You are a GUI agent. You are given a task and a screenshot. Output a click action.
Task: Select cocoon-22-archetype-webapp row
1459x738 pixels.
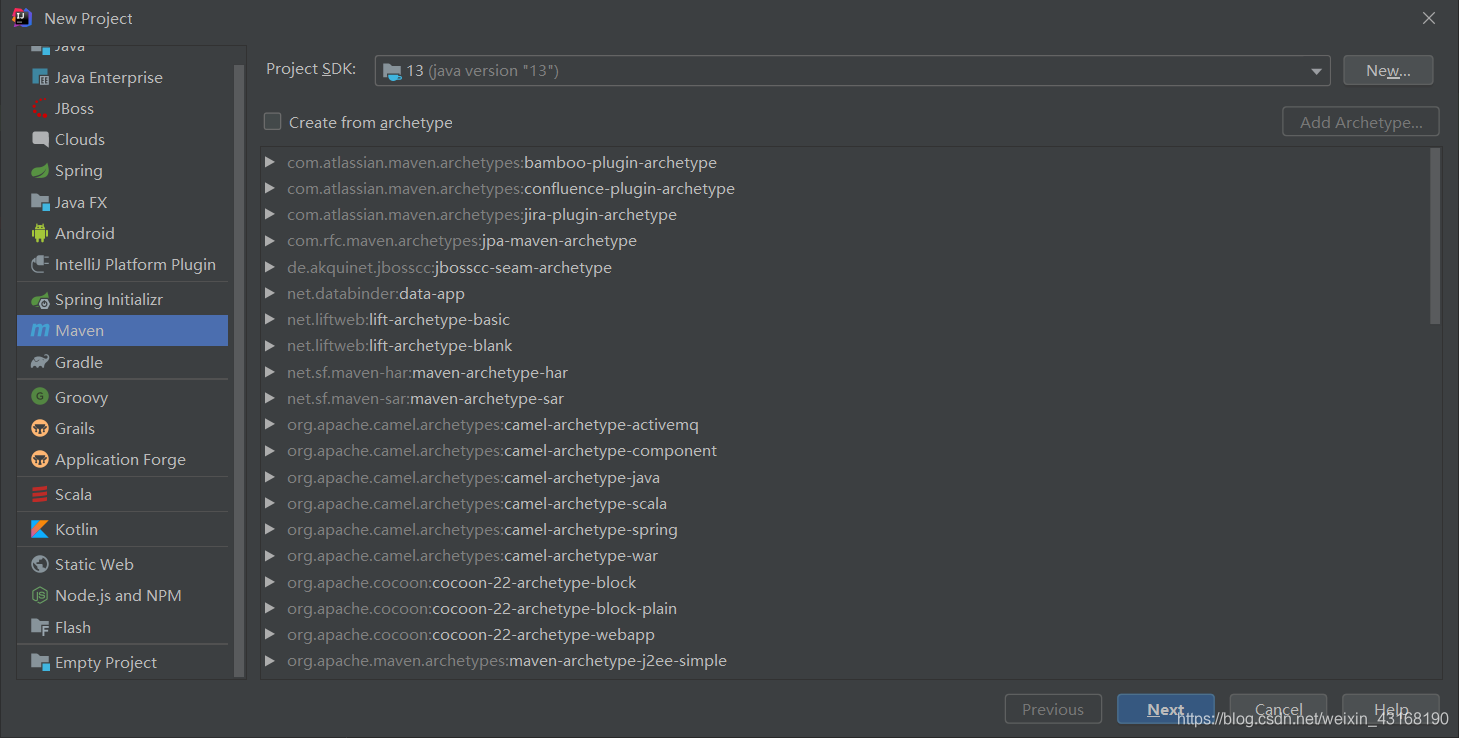click(x=845, y=634)
